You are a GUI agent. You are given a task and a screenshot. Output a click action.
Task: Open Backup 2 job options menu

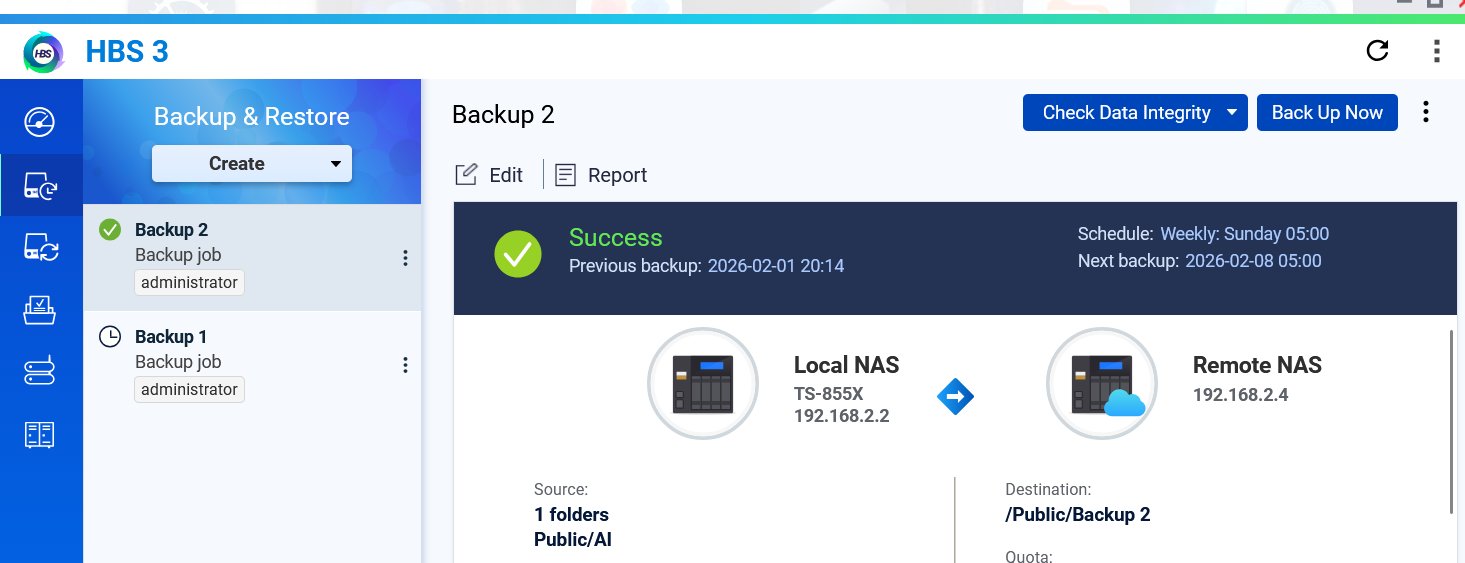point(405,258)
